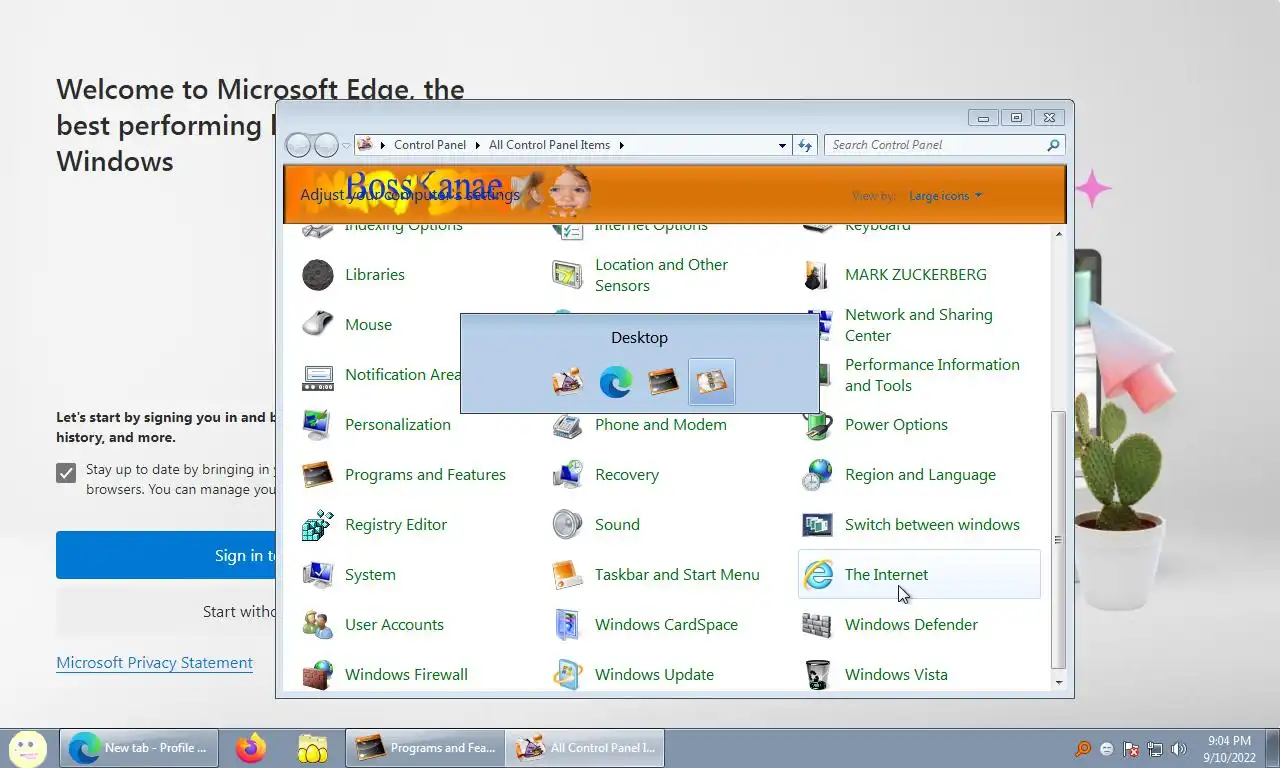Switch to the New tab Edge taskbar button
The image size is (1280, 768).
pos(138,748)
